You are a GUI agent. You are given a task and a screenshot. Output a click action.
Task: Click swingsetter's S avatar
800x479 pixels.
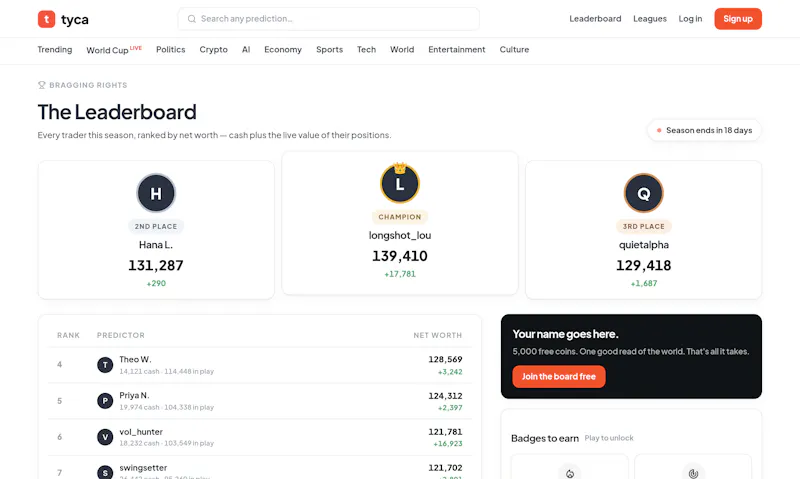pyautogui.click(x=105, y=472)
